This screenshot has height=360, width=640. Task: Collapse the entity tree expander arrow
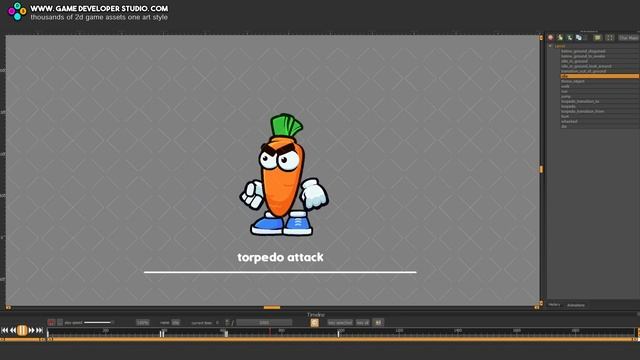(x=550, y=46)
